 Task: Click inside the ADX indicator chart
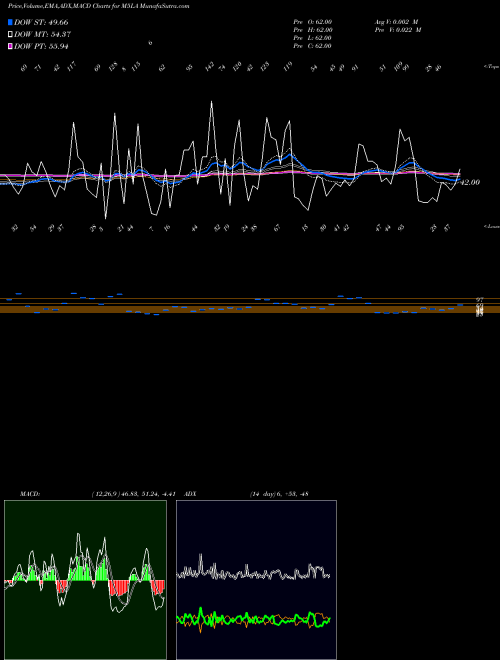point(256,580)
